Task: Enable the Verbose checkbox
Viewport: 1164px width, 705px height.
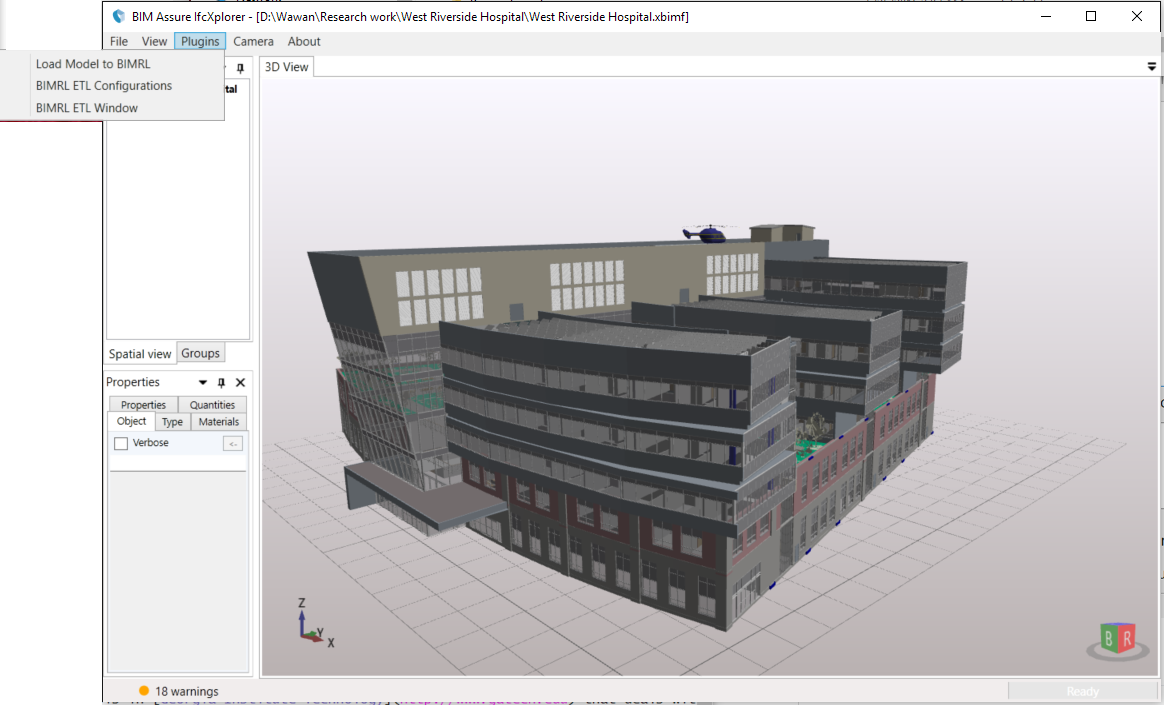Action: pyautogui.click(x=121, y=444)
